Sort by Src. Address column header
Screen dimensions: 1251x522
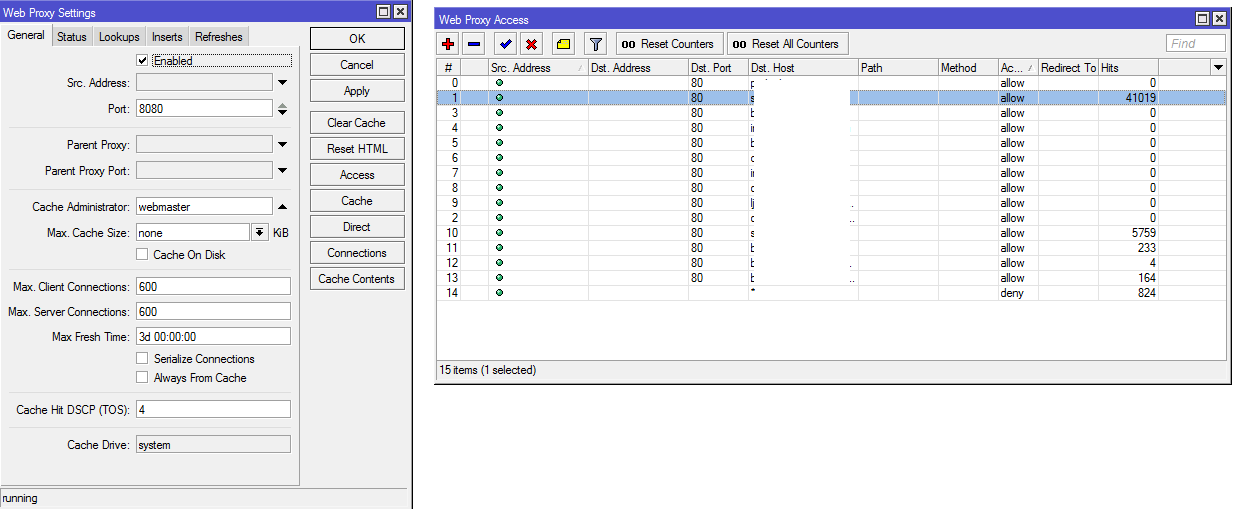point(538,68)
